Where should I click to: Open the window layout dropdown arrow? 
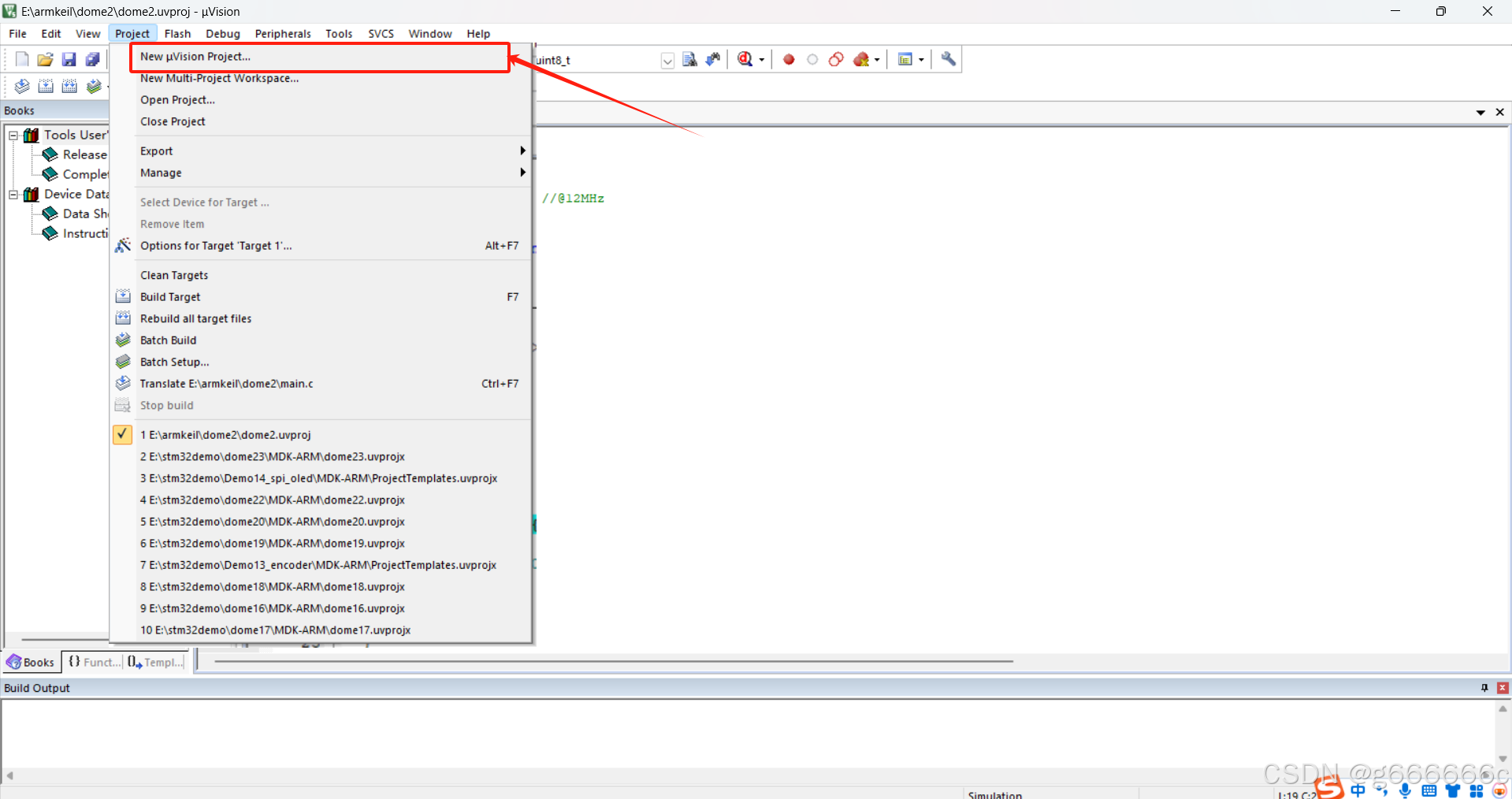tap(921, 60)
